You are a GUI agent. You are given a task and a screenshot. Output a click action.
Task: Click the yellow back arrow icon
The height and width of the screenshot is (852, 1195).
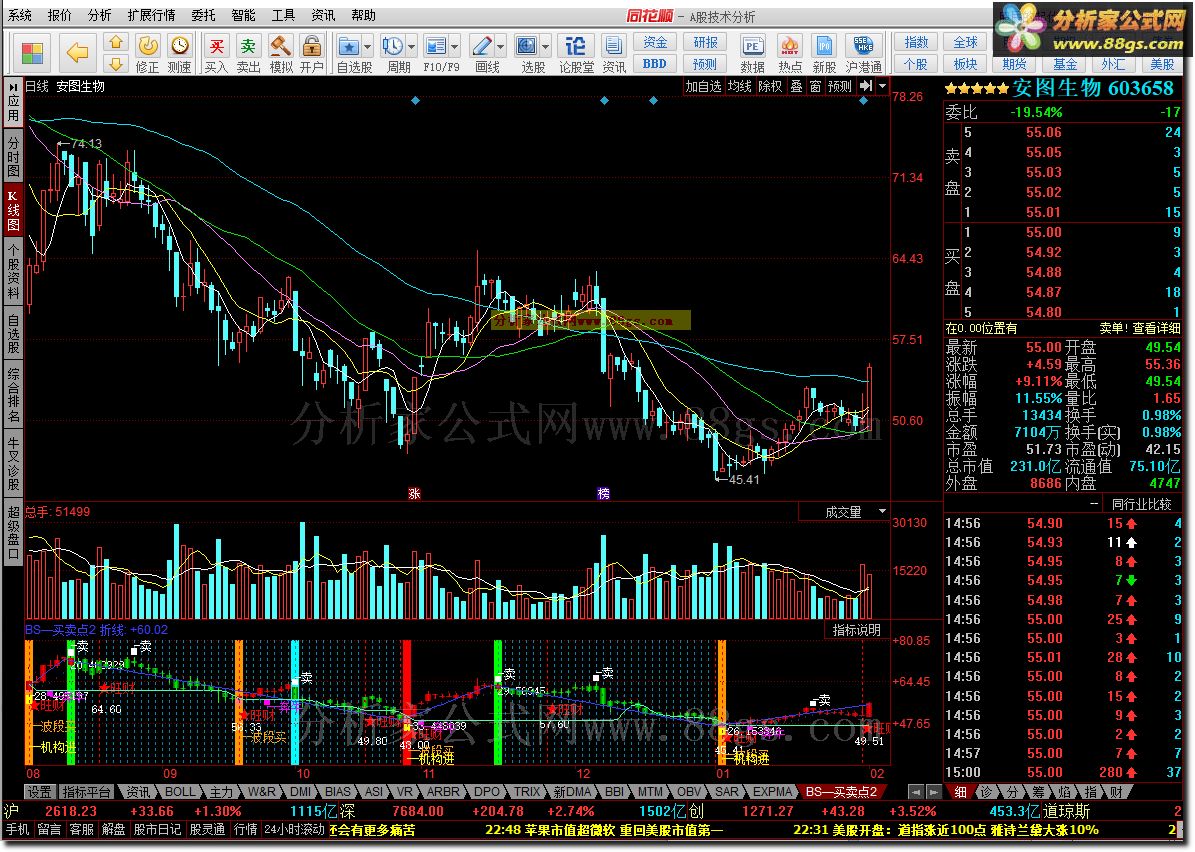pos(77,53)
